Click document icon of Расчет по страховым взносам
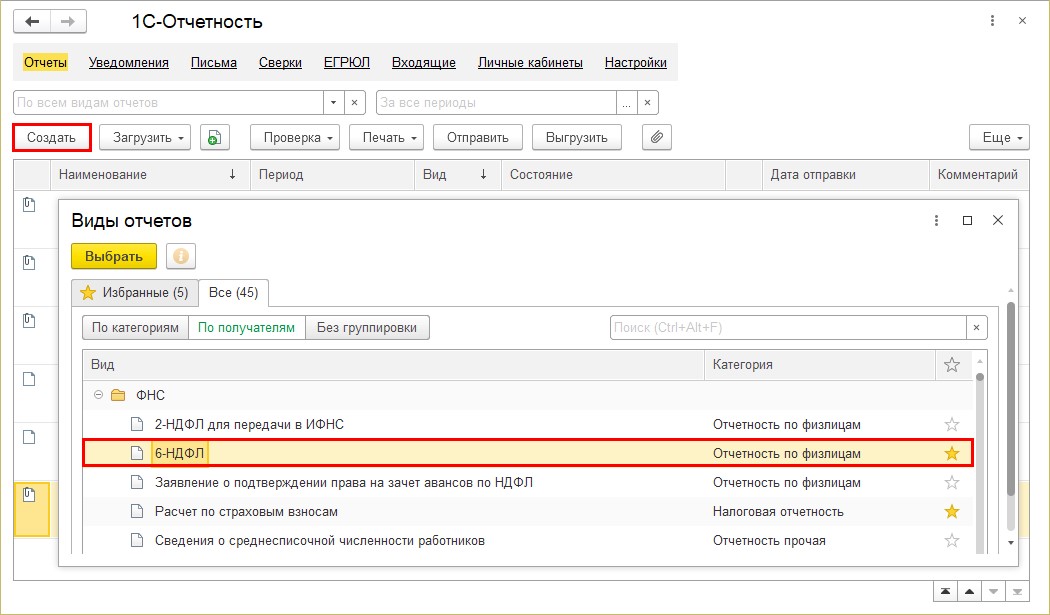This screenshot has width=1050, height=615. coord(137,511)
